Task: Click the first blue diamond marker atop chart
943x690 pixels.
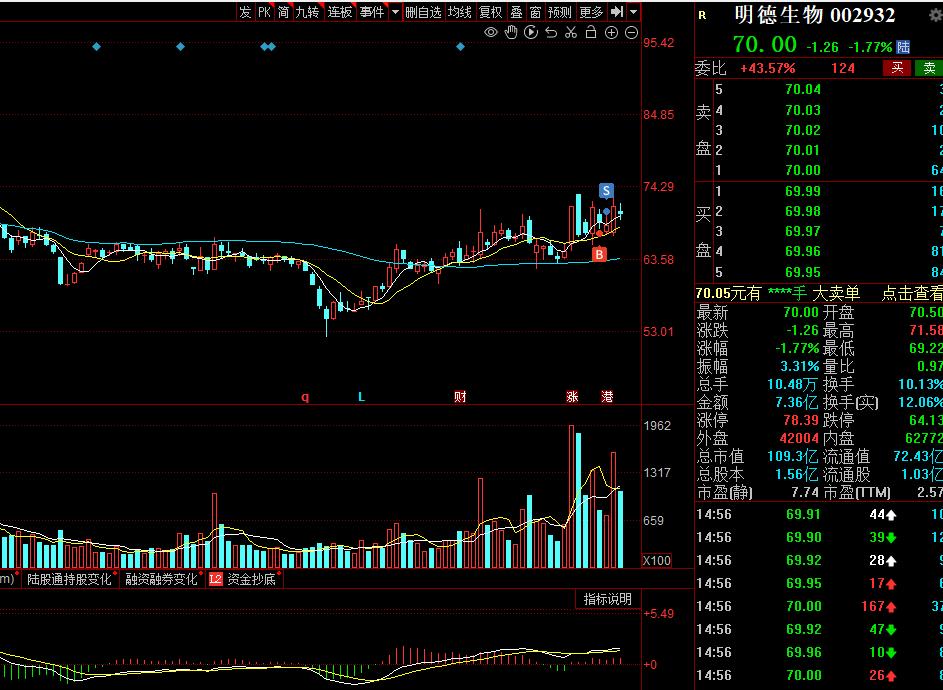Action: (x=97, y=46)
